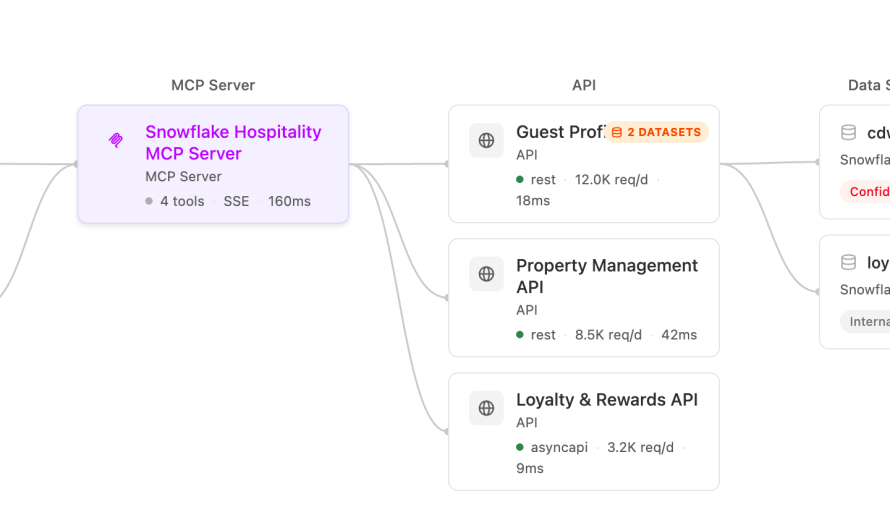Image resolution: width=890 pixels, height=512 pixels.
Task: Open the 2 DATASETS badge
Action: click(656, 132)
